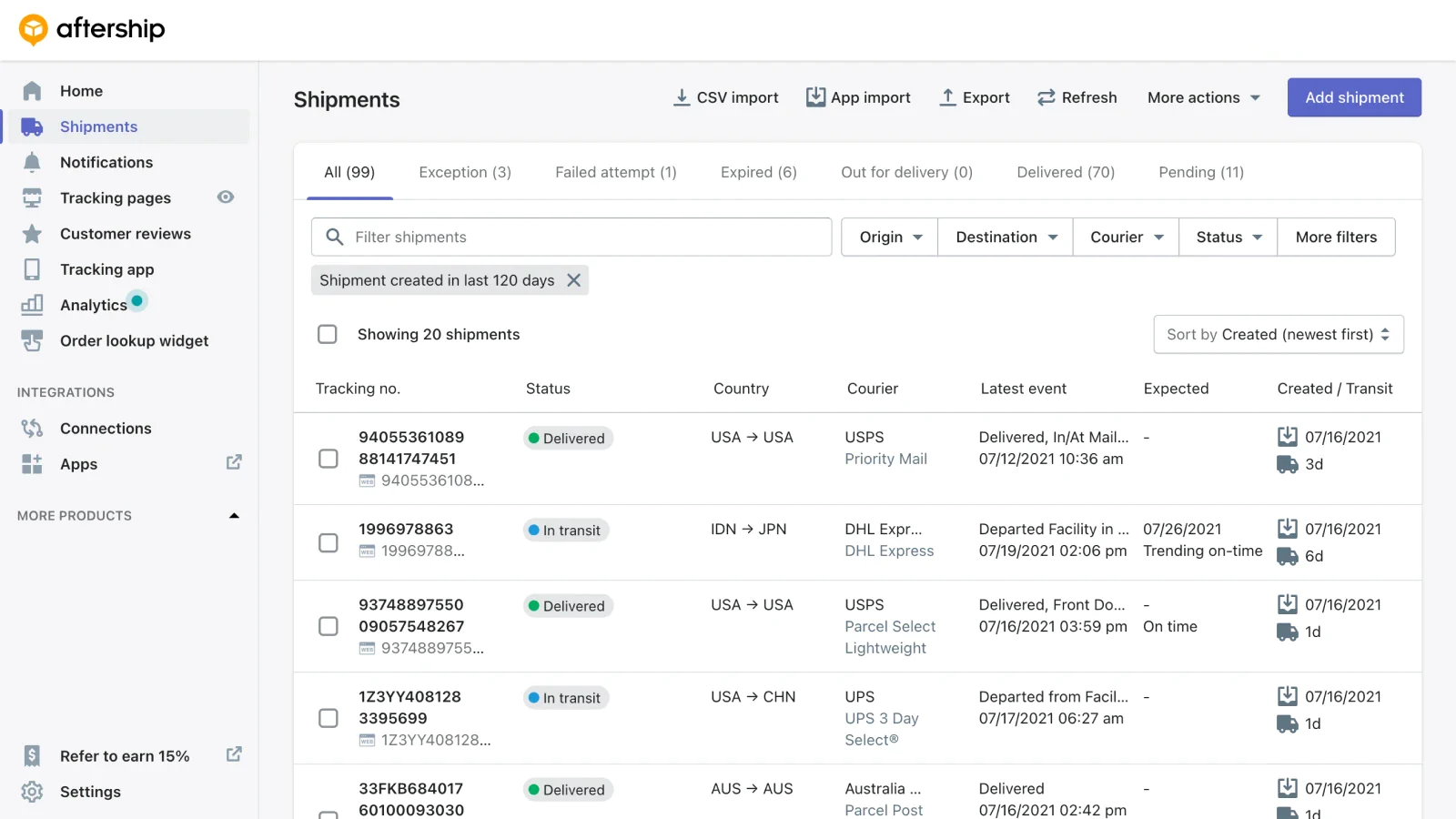
Task: Click the small label icon under 1Z3YY408128
Action: (x=367, y=741)
